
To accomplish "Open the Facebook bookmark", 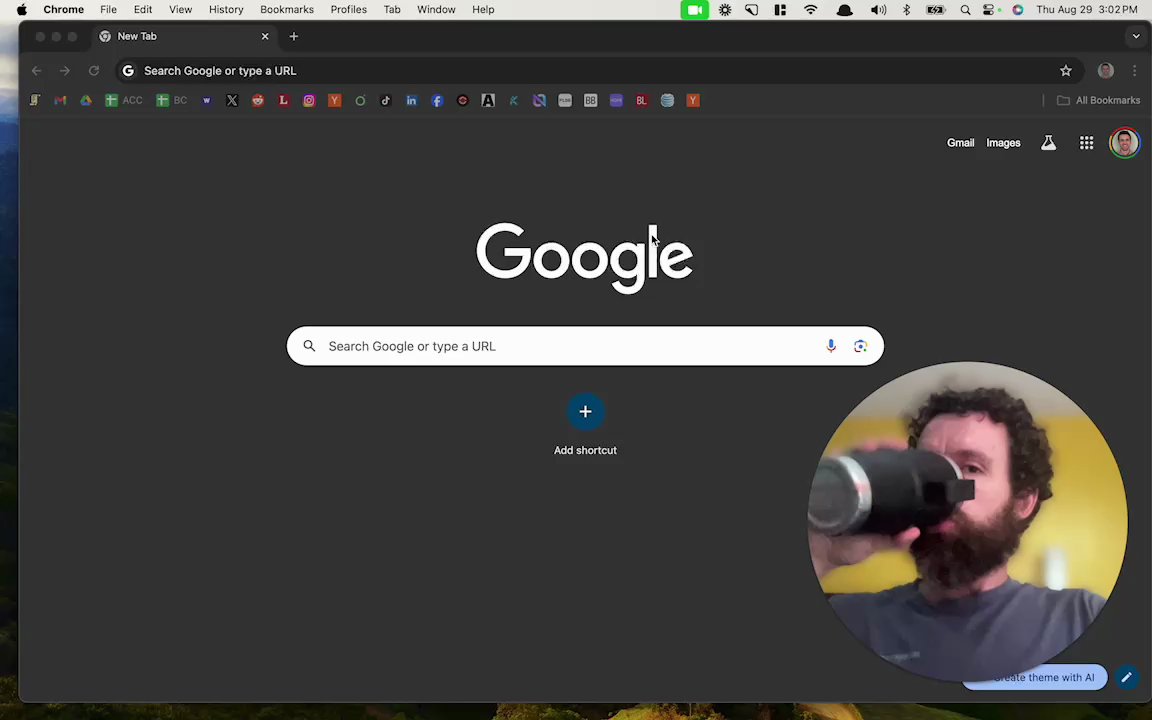I will click(x=437, y=101).
